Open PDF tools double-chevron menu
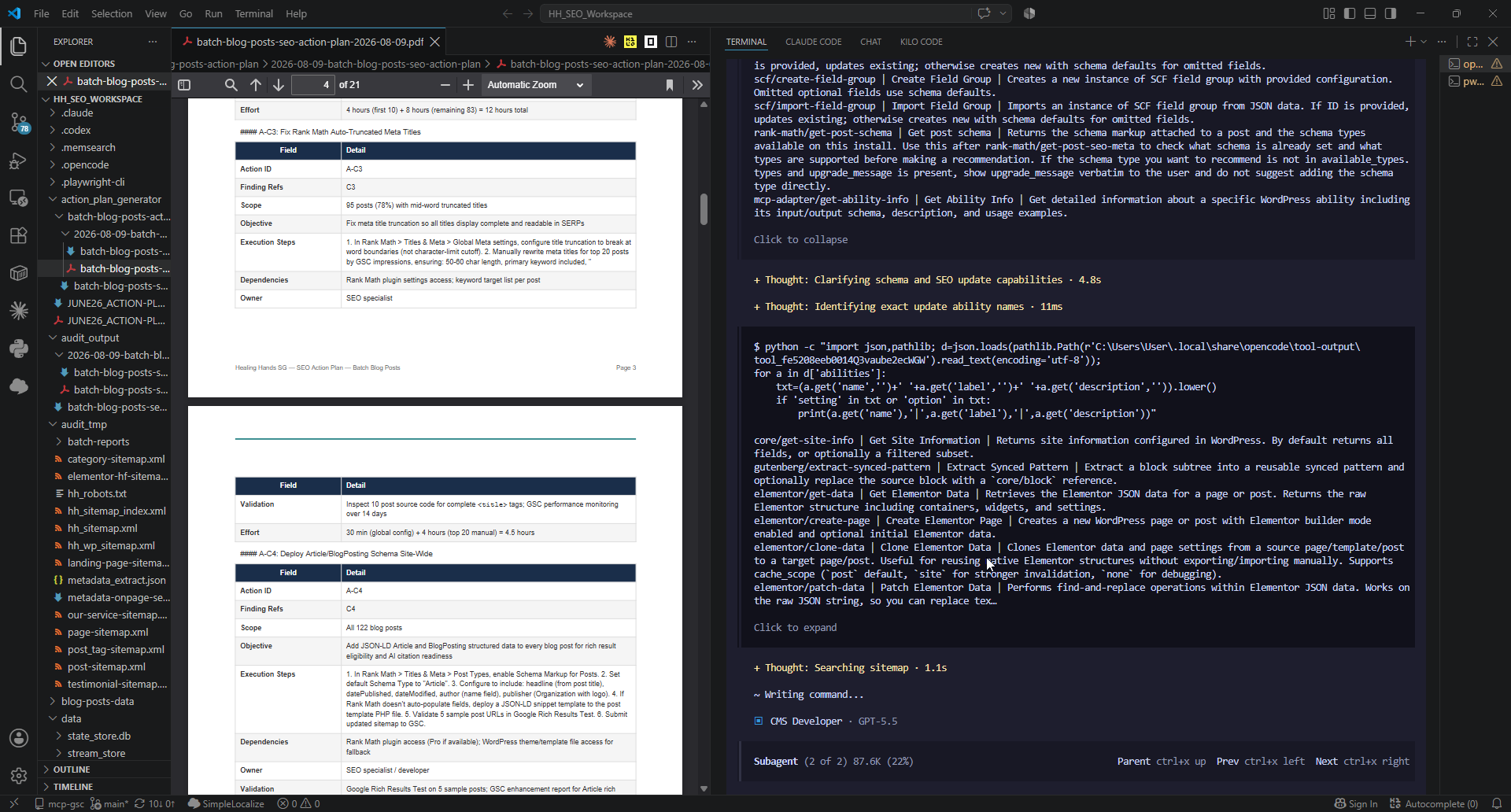 [x=697, y=85]
